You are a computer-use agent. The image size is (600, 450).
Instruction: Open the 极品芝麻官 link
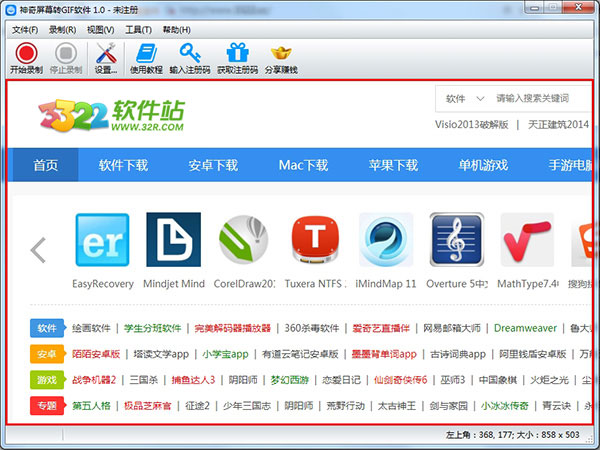pos(147,406)
